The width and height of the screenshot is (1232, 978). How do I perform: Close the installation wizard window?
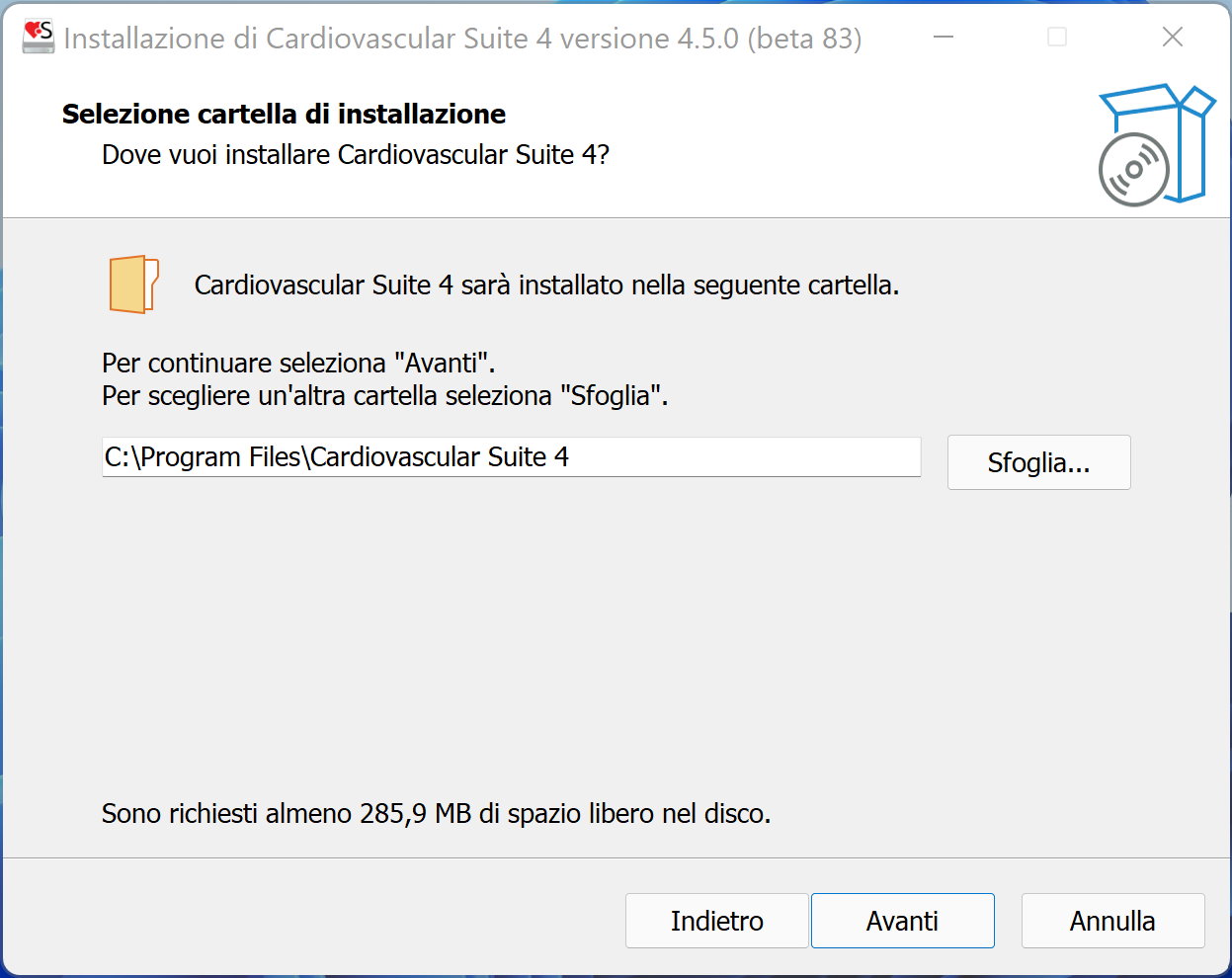(1173, 38)
